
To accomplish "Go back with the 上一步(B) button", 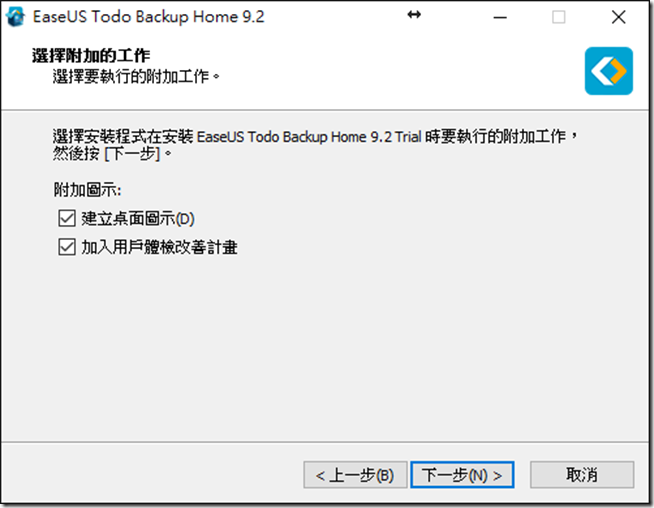I will [x=355, y=475].
